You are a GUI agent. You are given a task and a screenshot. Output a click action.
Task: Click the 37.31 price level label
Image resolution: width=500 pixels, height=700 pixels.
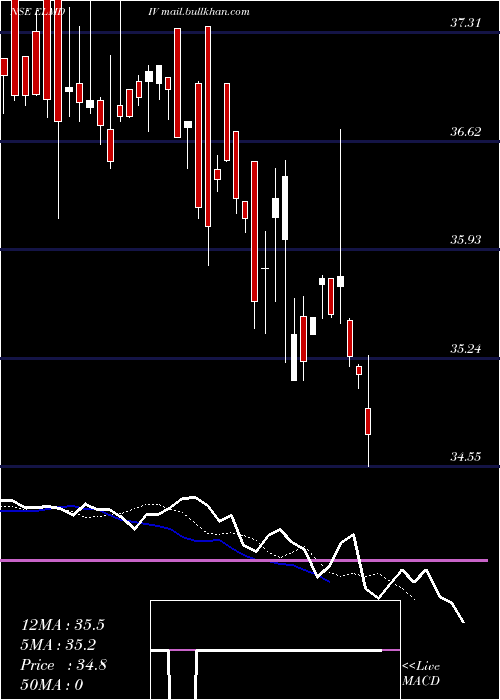point(465,22)
